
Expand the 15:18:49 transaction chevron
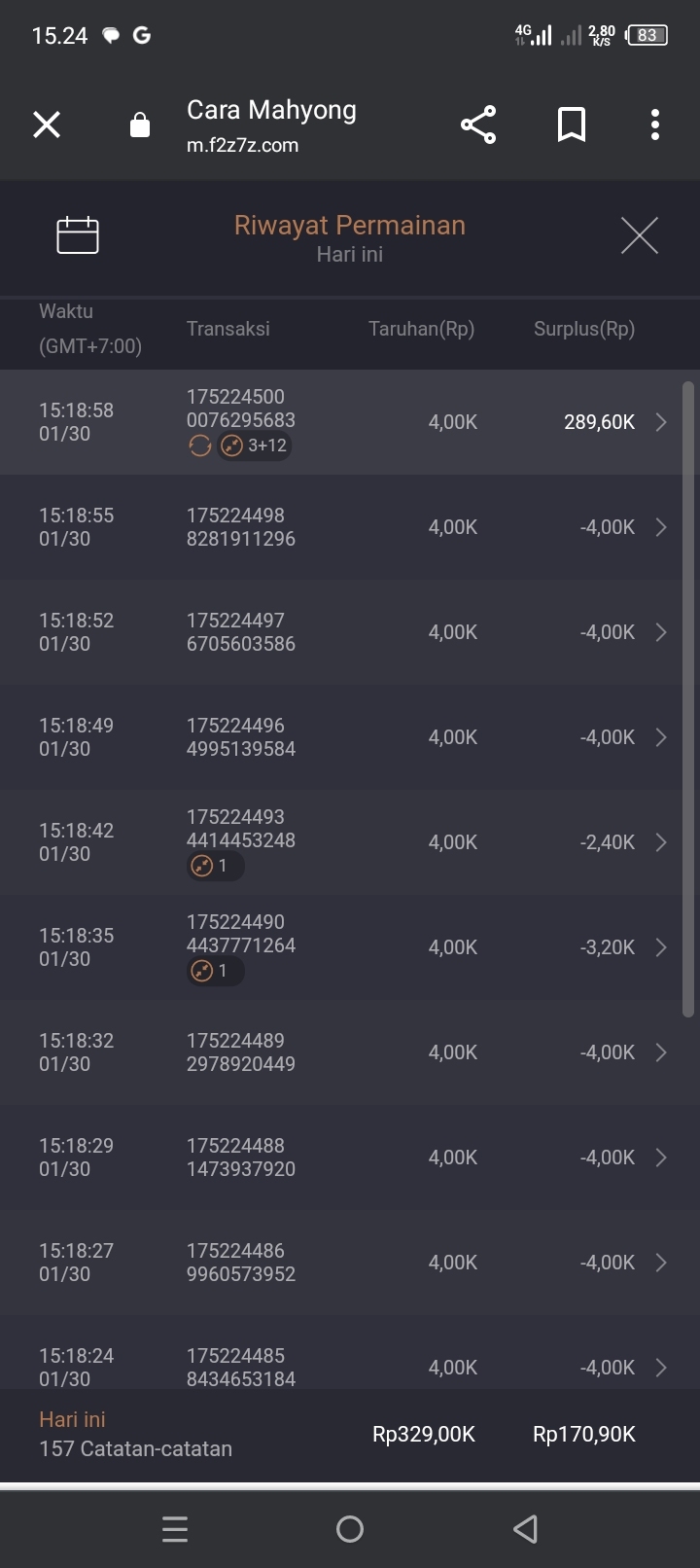point(661,737)
